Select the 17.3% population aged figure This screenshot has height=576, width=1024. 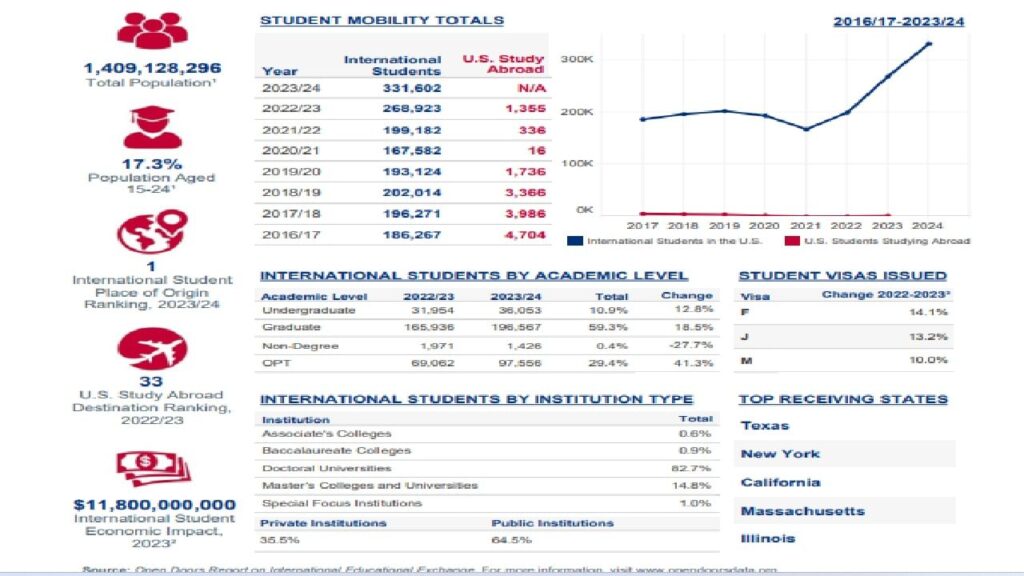(x=152, y=164)
